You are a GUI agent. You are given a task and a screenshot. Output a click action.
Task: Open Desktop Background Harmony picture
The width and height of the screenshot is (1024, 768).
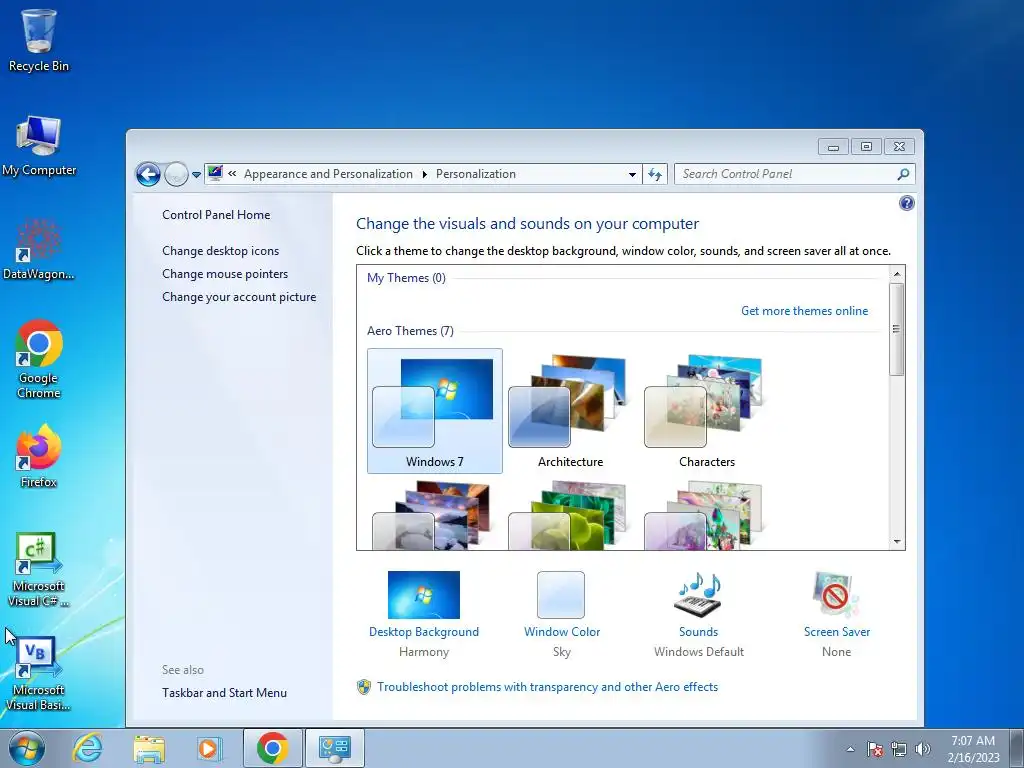424,595
